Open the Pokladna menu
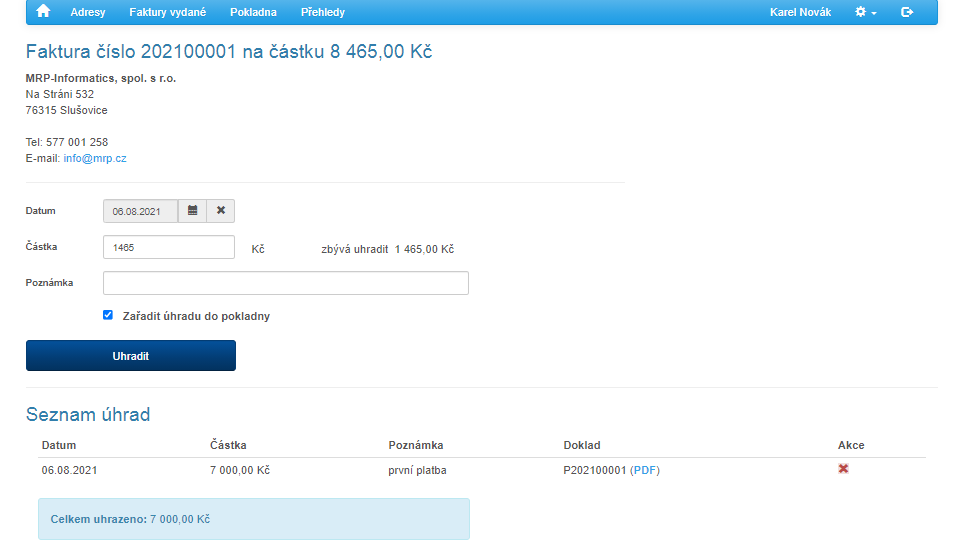 [253, 12]
